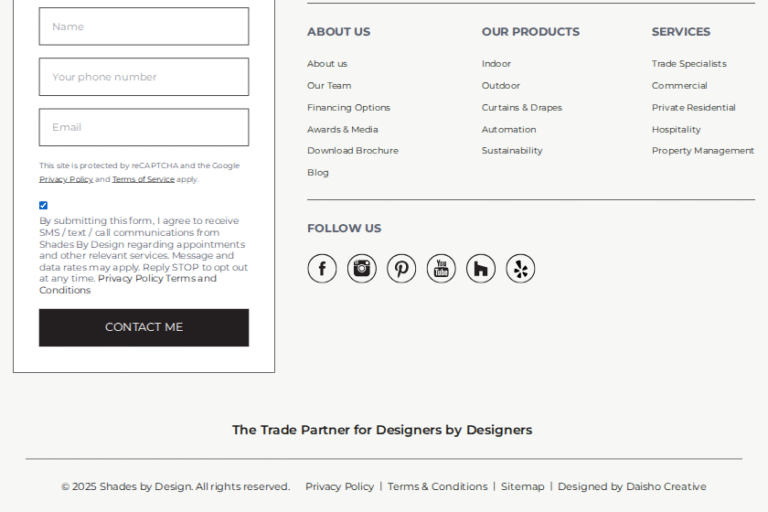Open the reCAPTCHA Terms of Service link
Screen dimensions: 768x512
143,179
